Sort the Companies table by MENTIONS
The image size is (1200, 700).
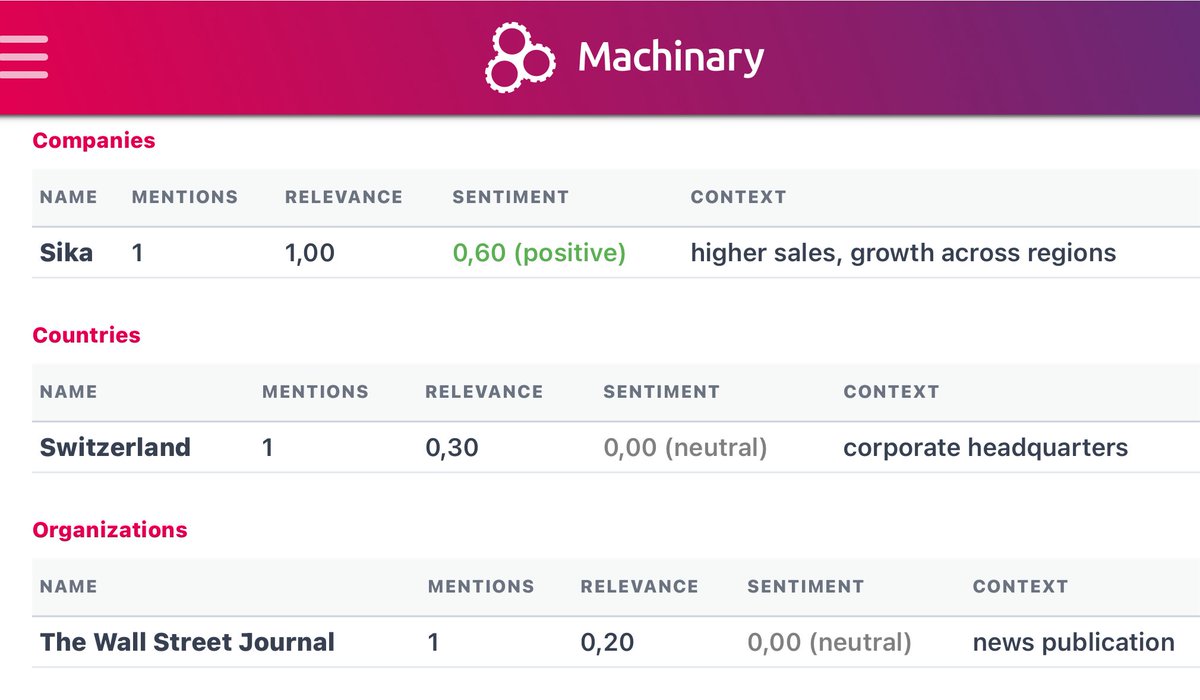[x=184, y=197]
